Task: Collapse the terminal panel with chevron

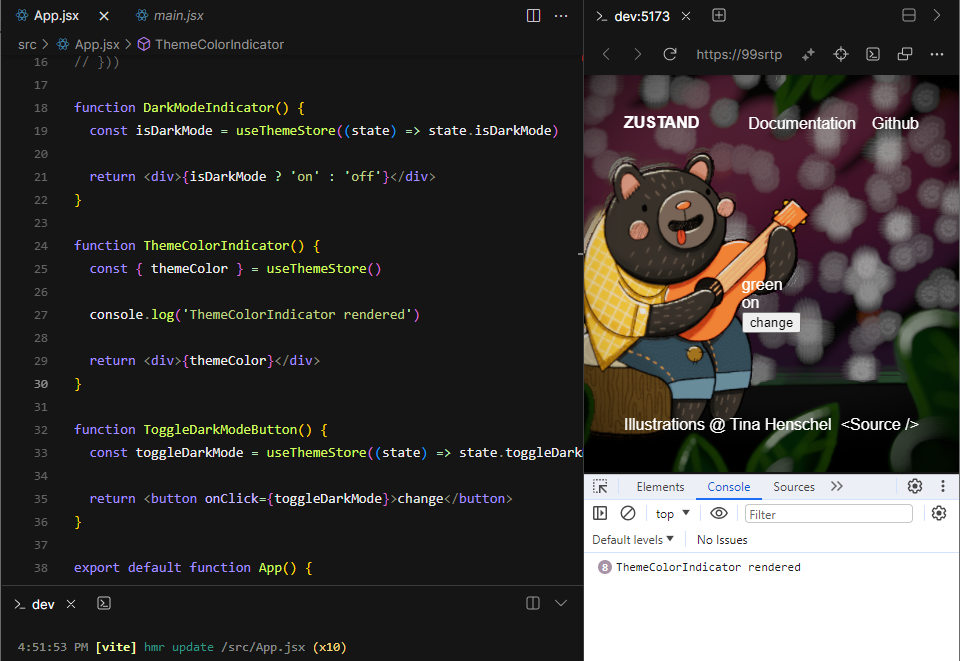Action: pos(561,603)
